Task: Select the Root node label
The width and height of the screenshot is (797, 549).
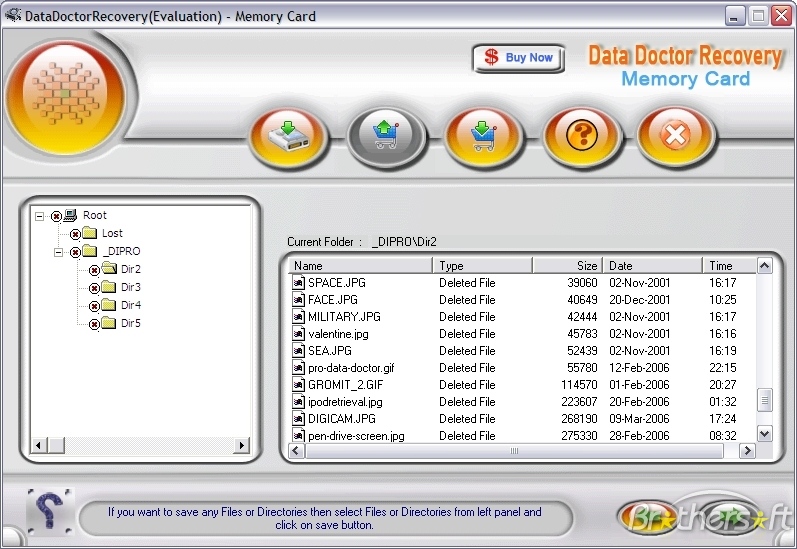Action: [x=95, y=215]
